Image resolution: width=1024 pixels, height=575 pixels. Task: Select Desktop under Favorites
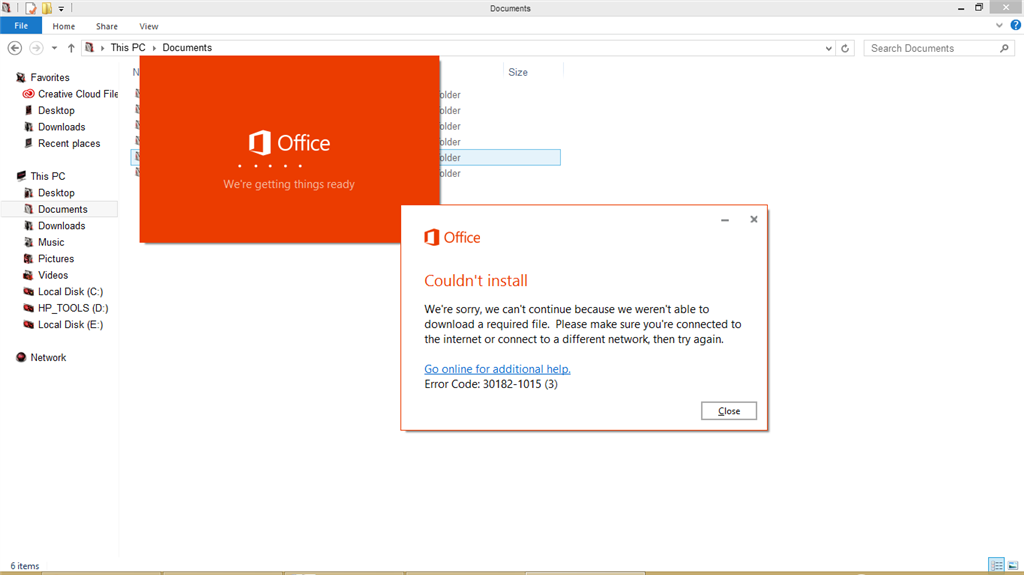click(x=56, y=110)
